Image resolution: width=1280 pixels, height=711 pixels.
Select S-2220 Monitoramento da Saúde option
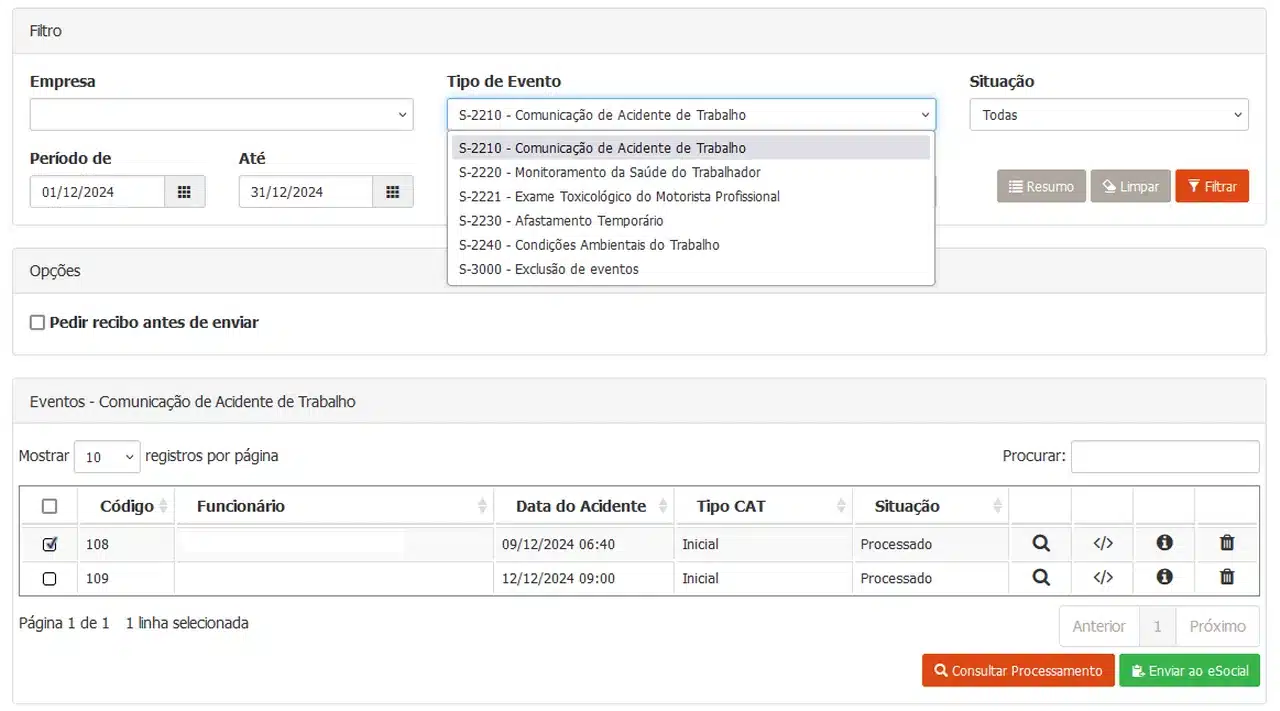click(x=690, y=172)
